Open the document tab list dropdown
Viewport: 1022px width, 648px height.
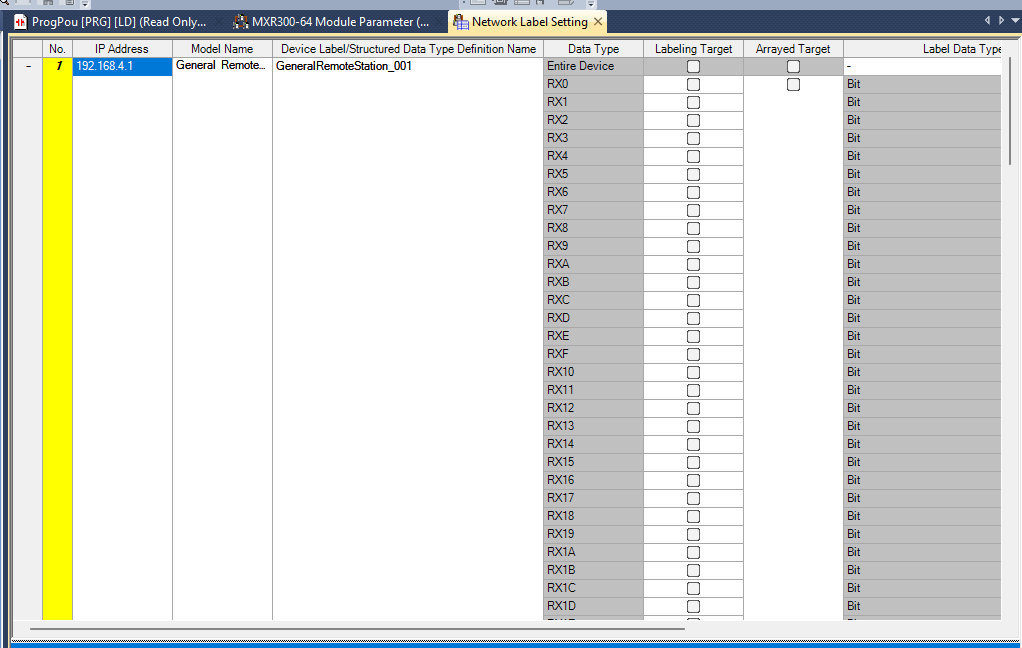click(1015, 20)
